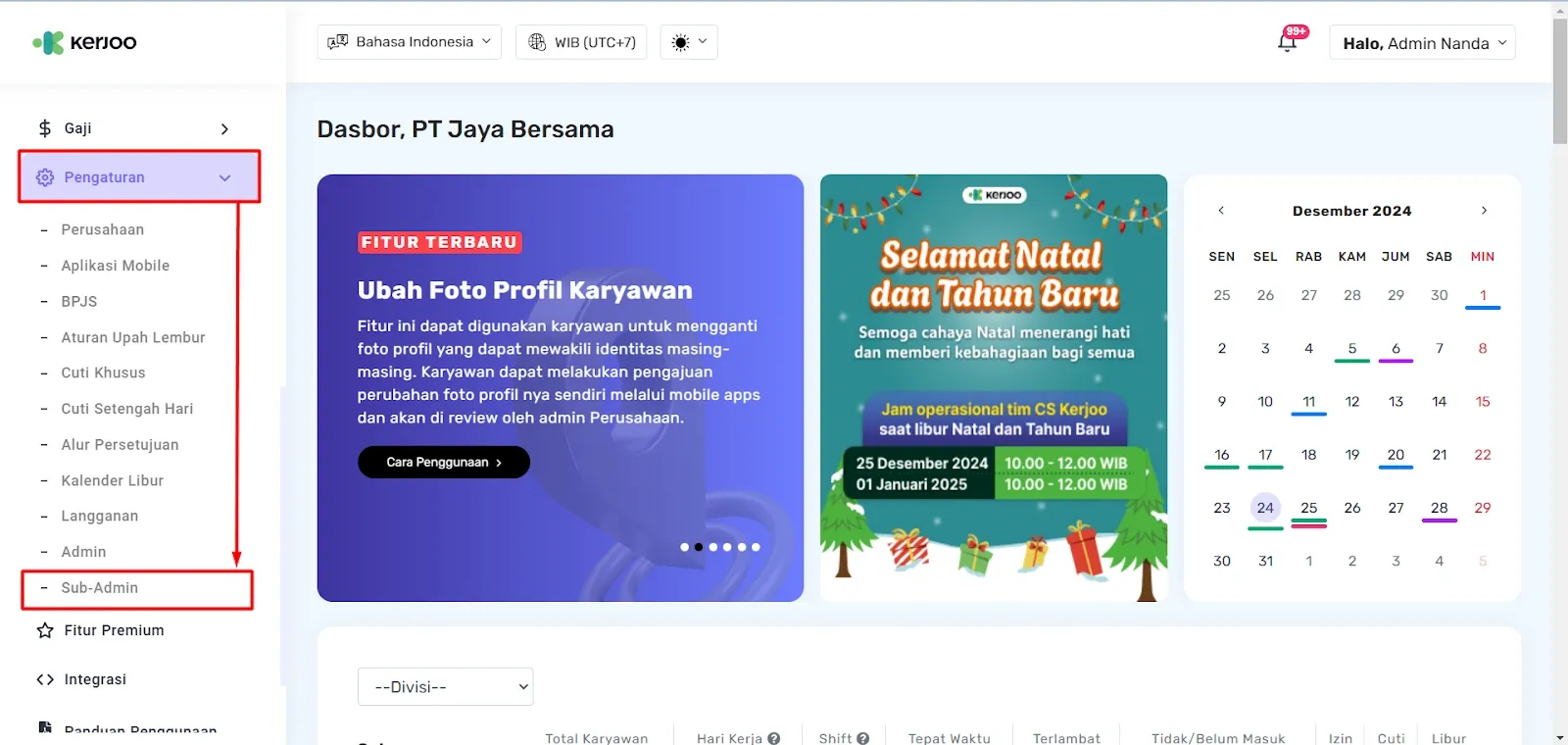Click the Tepat Waktu column header
This screenshot has width=1568, height=745.
[950, 738]
